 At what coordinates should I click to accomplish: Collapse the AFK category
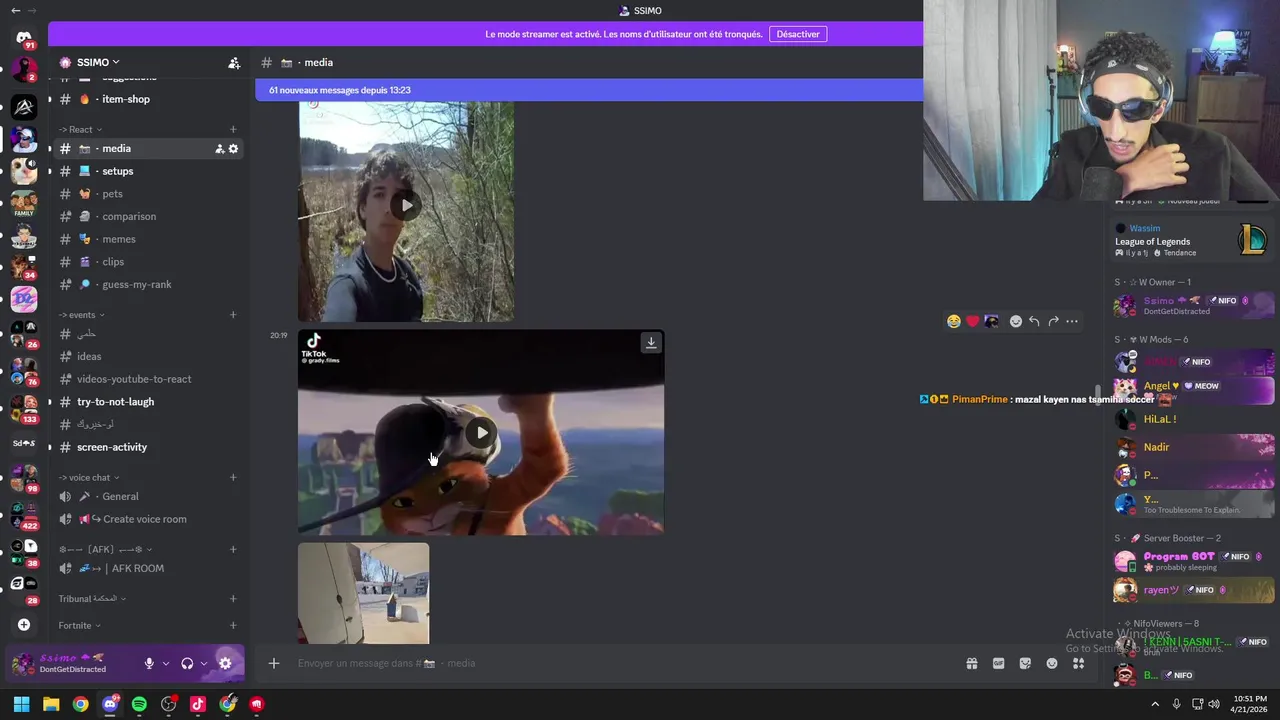click(106, 549)
